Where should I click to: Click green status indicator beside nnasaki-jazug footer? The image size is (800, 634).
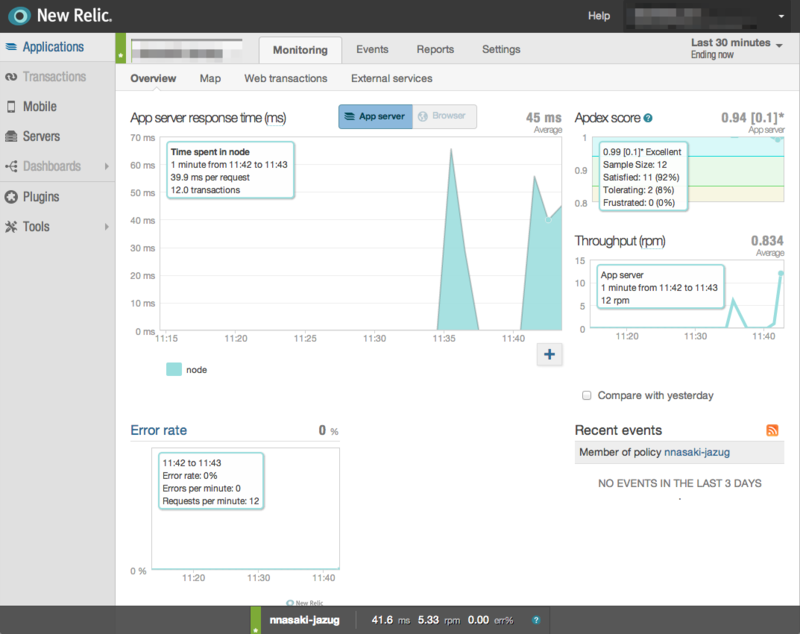256,620
